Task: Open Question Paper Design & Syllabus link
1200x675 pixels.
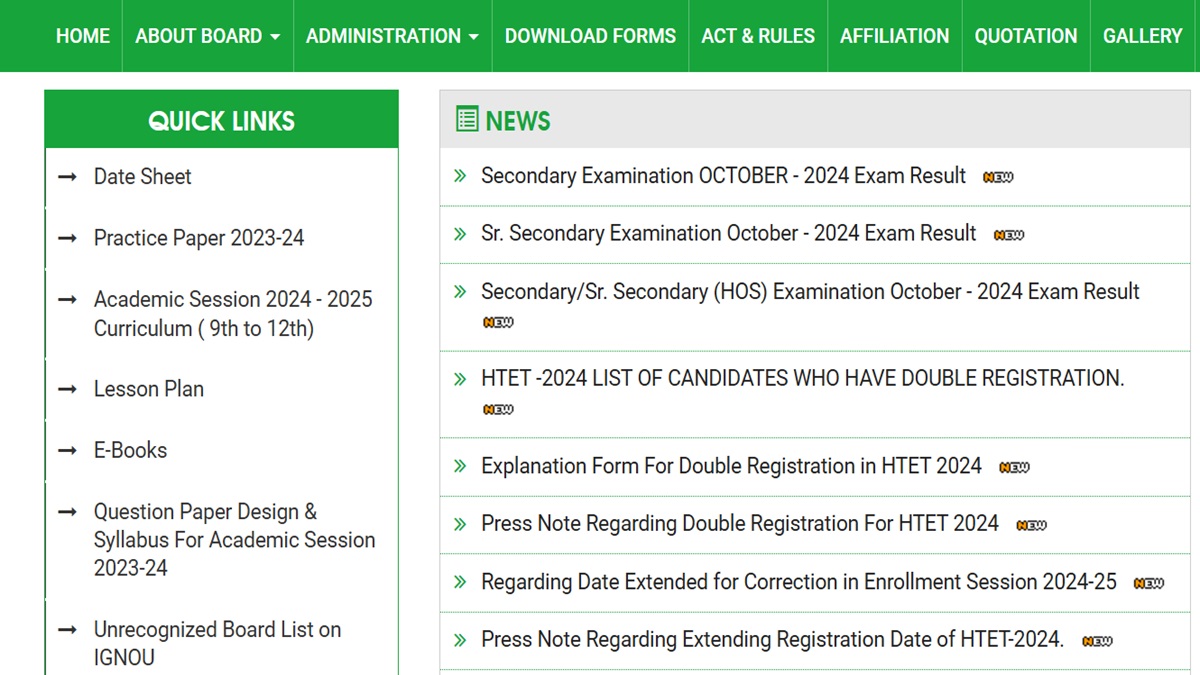Action: (x=235, y=540)
